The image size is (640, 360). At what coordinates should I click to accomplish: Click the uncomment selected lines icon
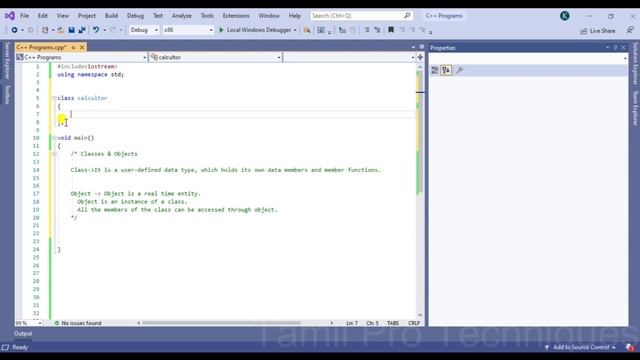[x=377, y=30]
